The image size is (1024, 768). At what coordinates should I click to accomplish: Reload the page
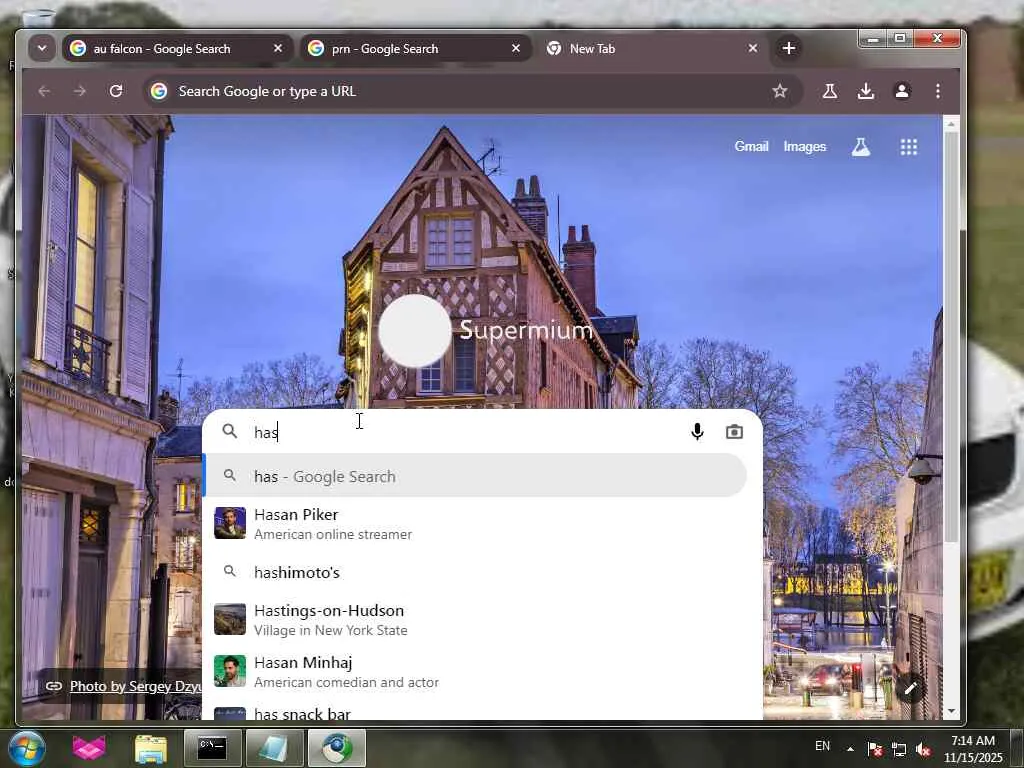(116, 91)
